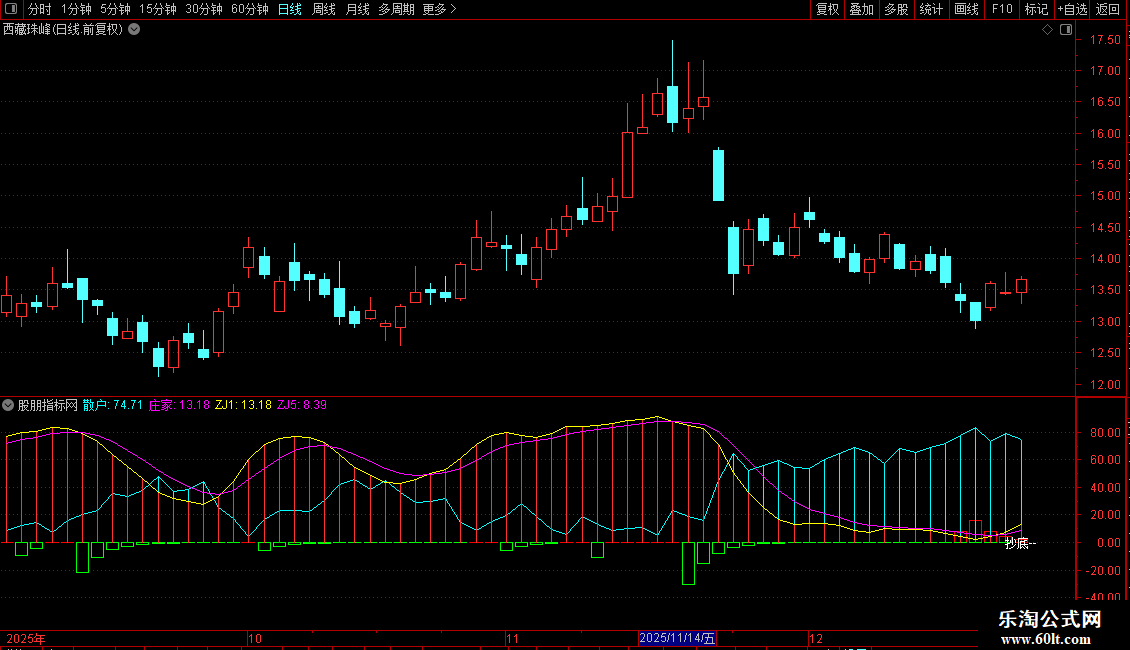Image resolution: width=1130 pixels, height=650 pixels.
Task: Select the 30分钟 period
Action: click(x=203, y=9)
